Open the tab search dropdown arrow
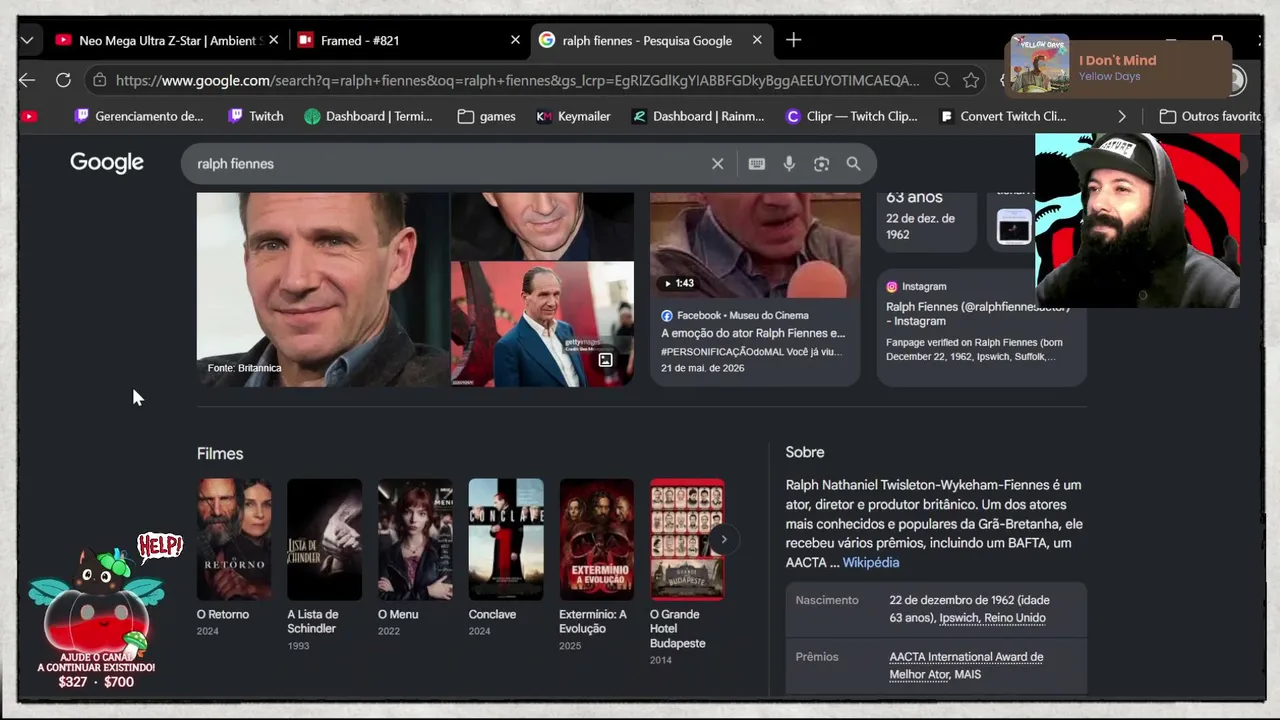The width and height of the screenshot is (1280, 720). coord(27,41)
